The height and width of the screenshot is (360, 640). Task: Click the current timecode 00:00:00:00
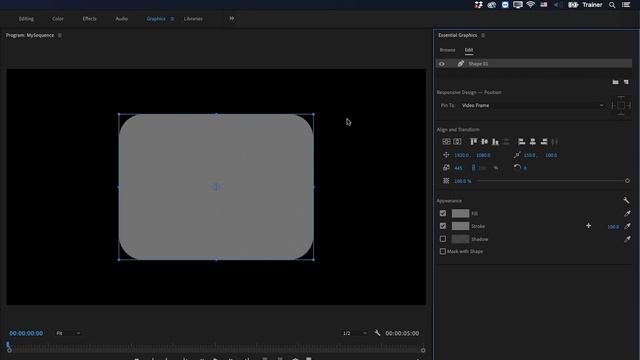[26, 333]
